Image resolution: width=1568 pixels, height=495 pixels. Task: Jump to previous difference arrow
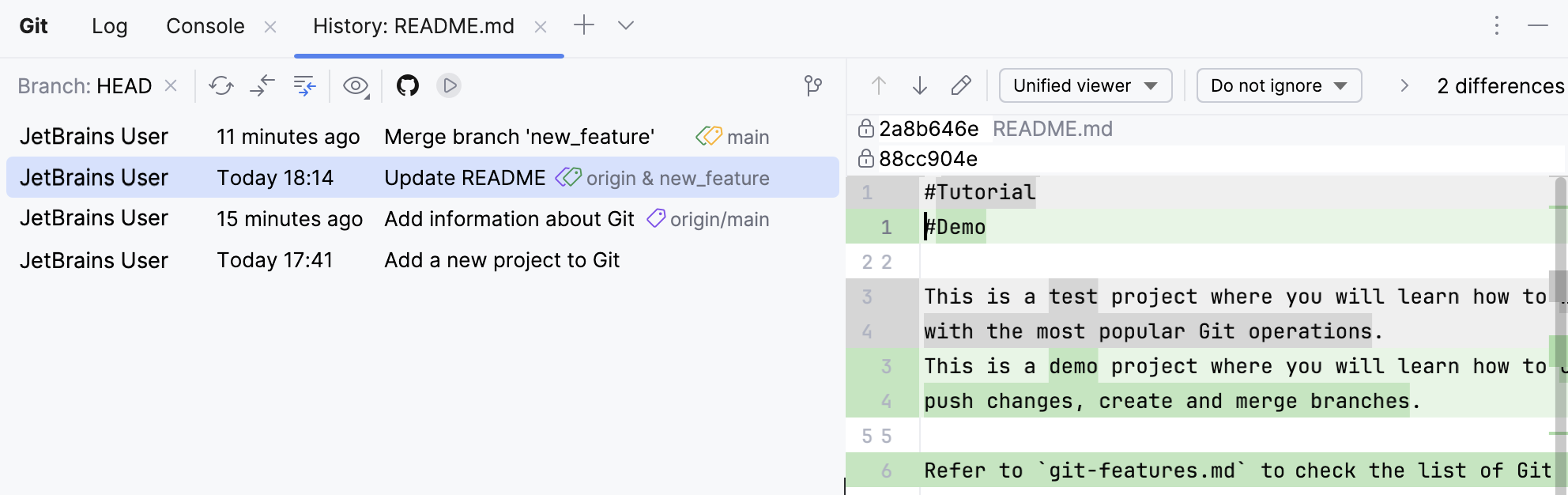pos(879,85)
